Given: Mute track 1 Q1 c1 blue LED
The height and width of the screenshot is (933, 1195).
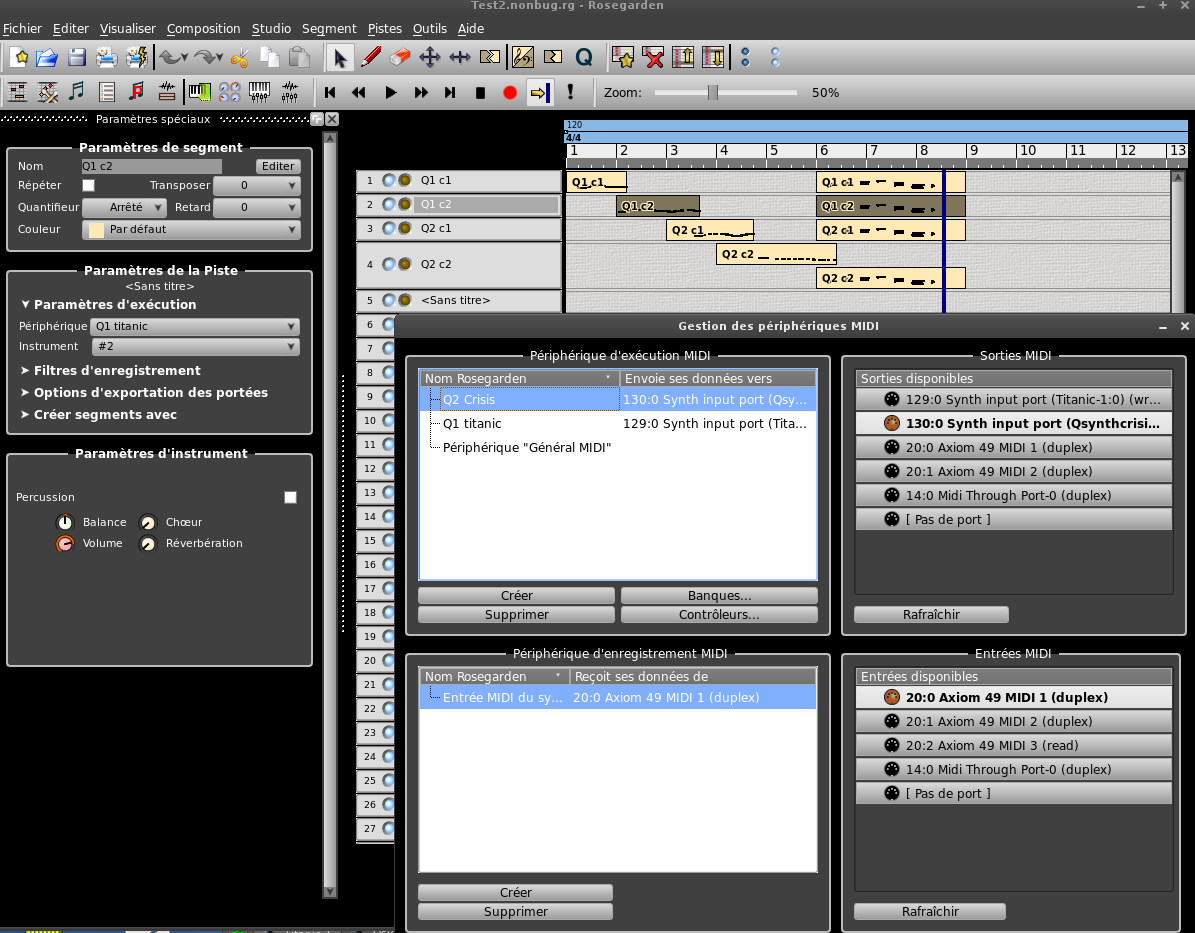Looking at the screenshot, I should point(389,181).
